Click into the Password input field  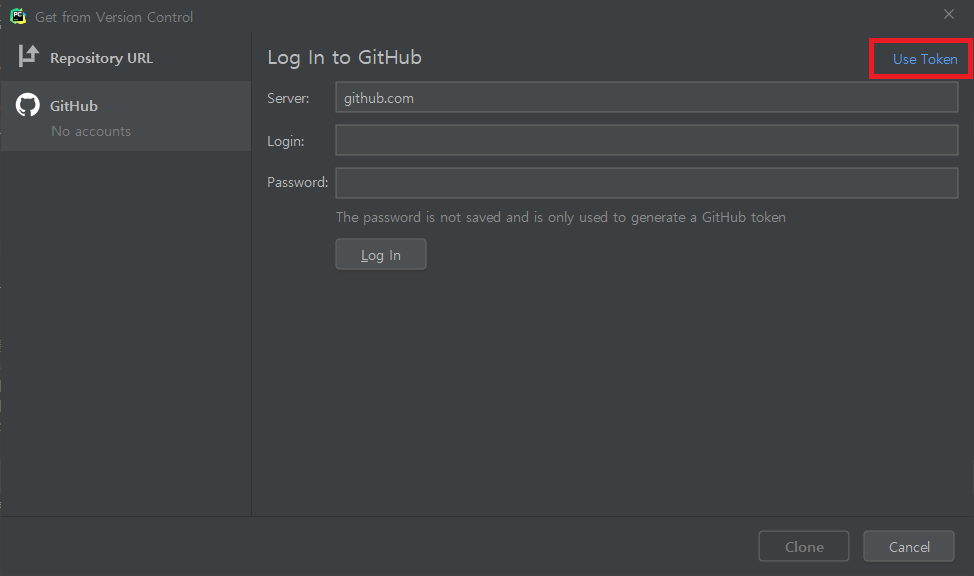[647, 183]
